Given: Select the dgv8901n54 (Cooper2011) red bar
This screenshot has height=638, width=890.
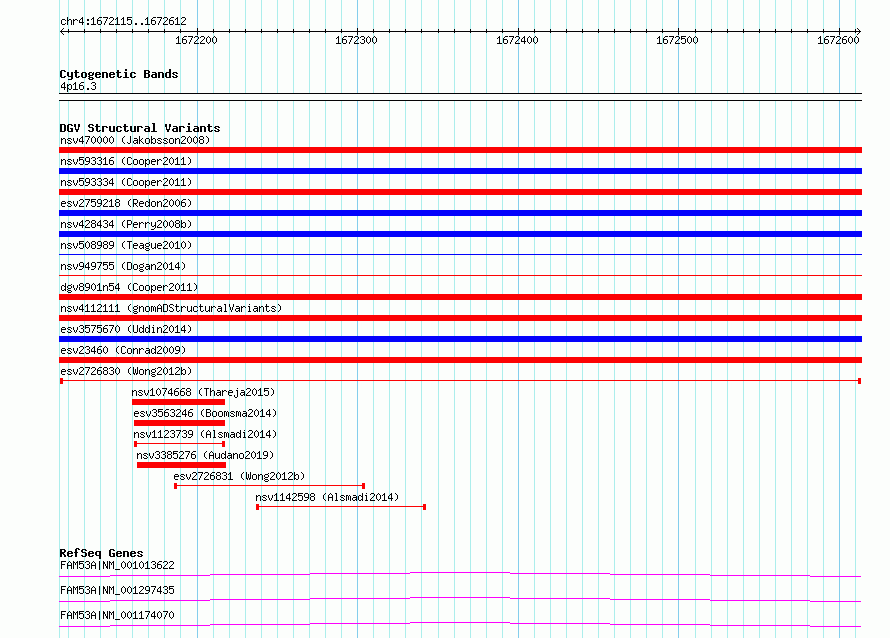Looking at the screenshot, I should 460,297.
